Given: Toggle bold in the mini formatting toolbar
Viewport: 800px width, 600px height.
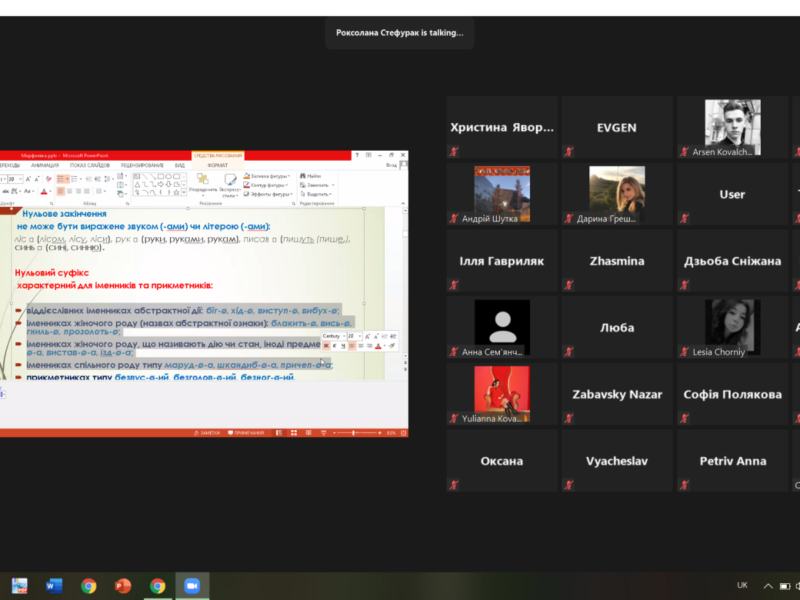Looking at the screenshot, I should click(x=326, y=346).
